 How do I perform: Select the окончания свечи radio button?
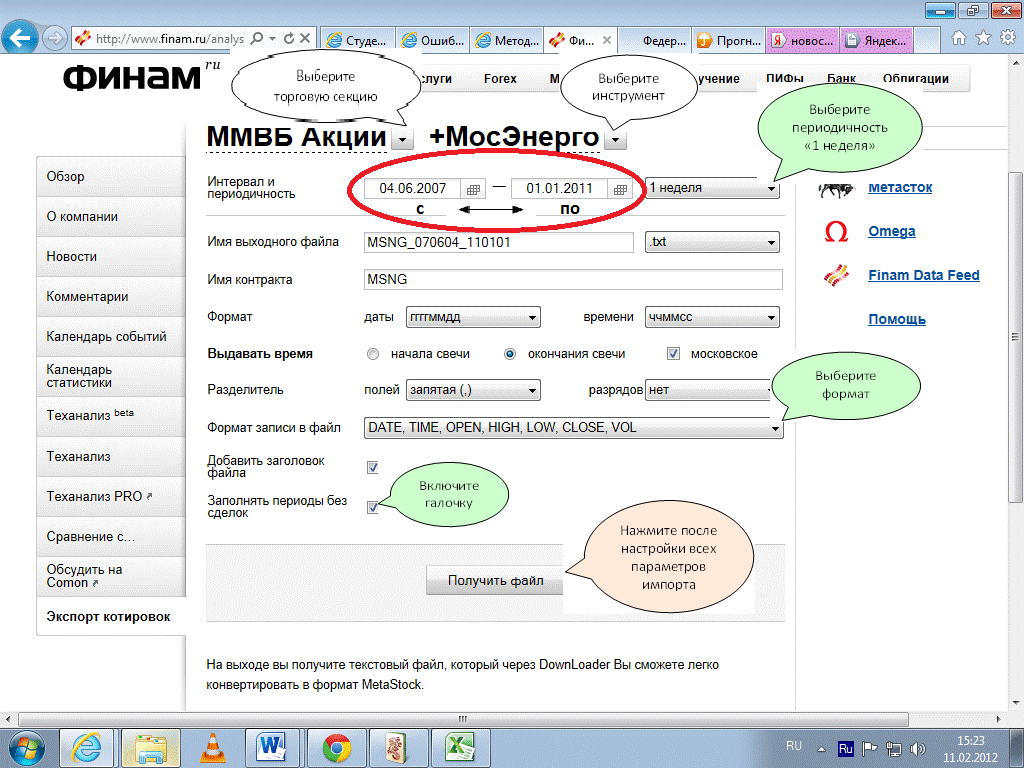point(509,354)
